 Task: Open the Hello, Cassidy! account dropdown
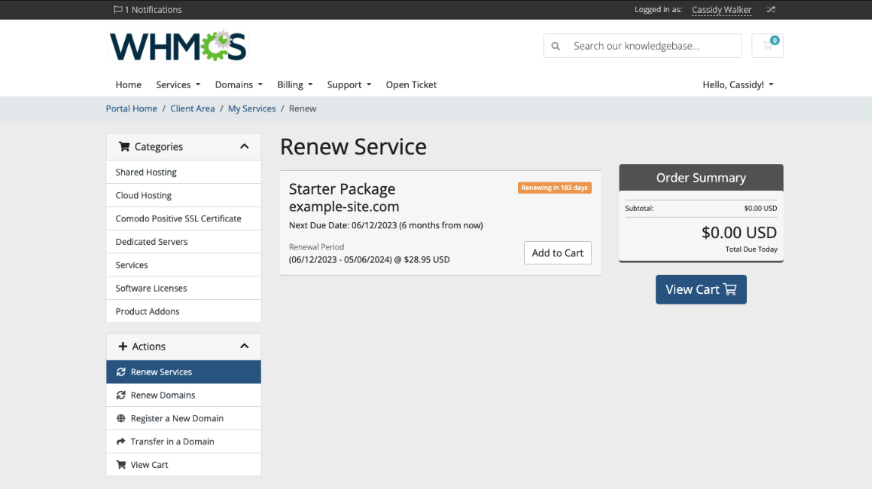coord(738,85)
